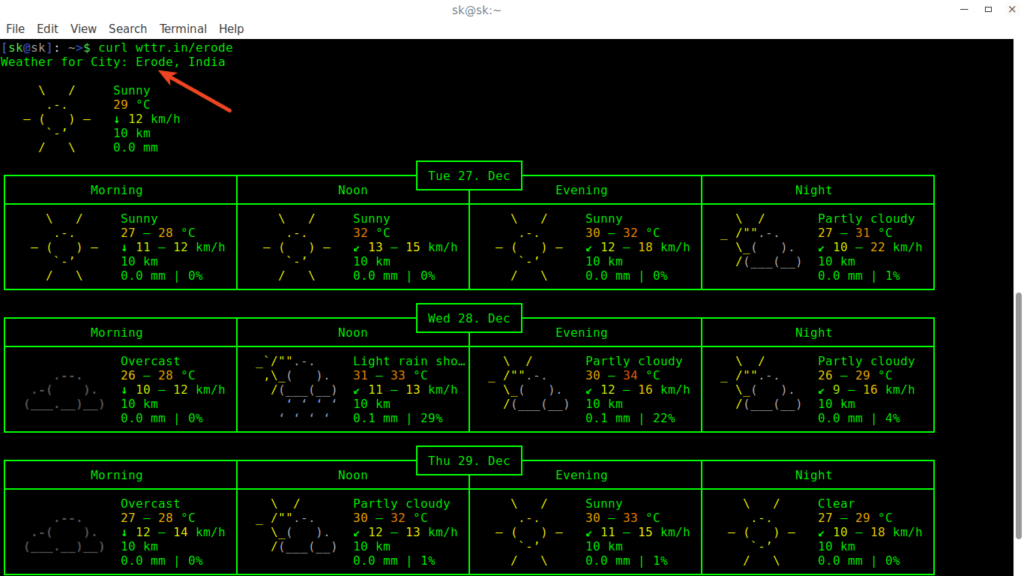
Task: Minimize the terminal window
Action: click(962, 9)
